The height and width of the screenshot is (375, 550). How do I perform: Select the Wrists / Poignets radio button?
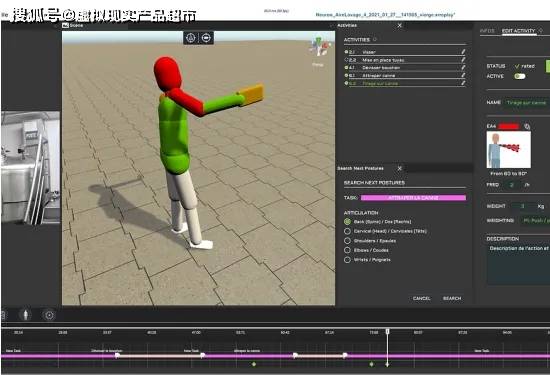point(347,260)
